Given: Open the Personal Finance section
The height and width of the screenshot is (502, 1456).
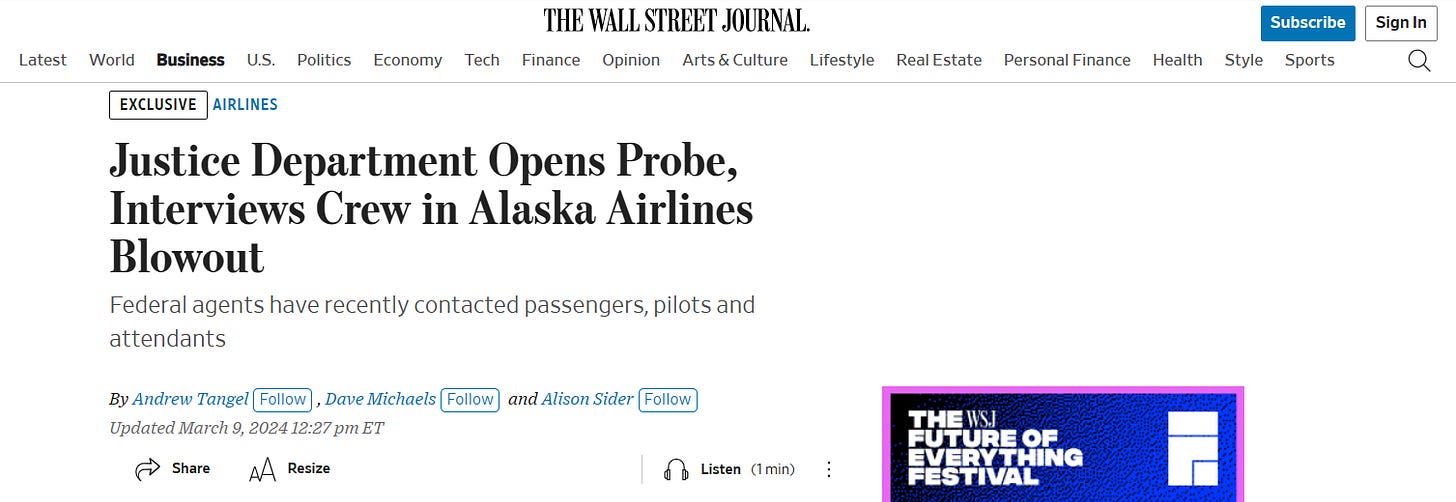Looking at the screenshot, I should 1067,60.
